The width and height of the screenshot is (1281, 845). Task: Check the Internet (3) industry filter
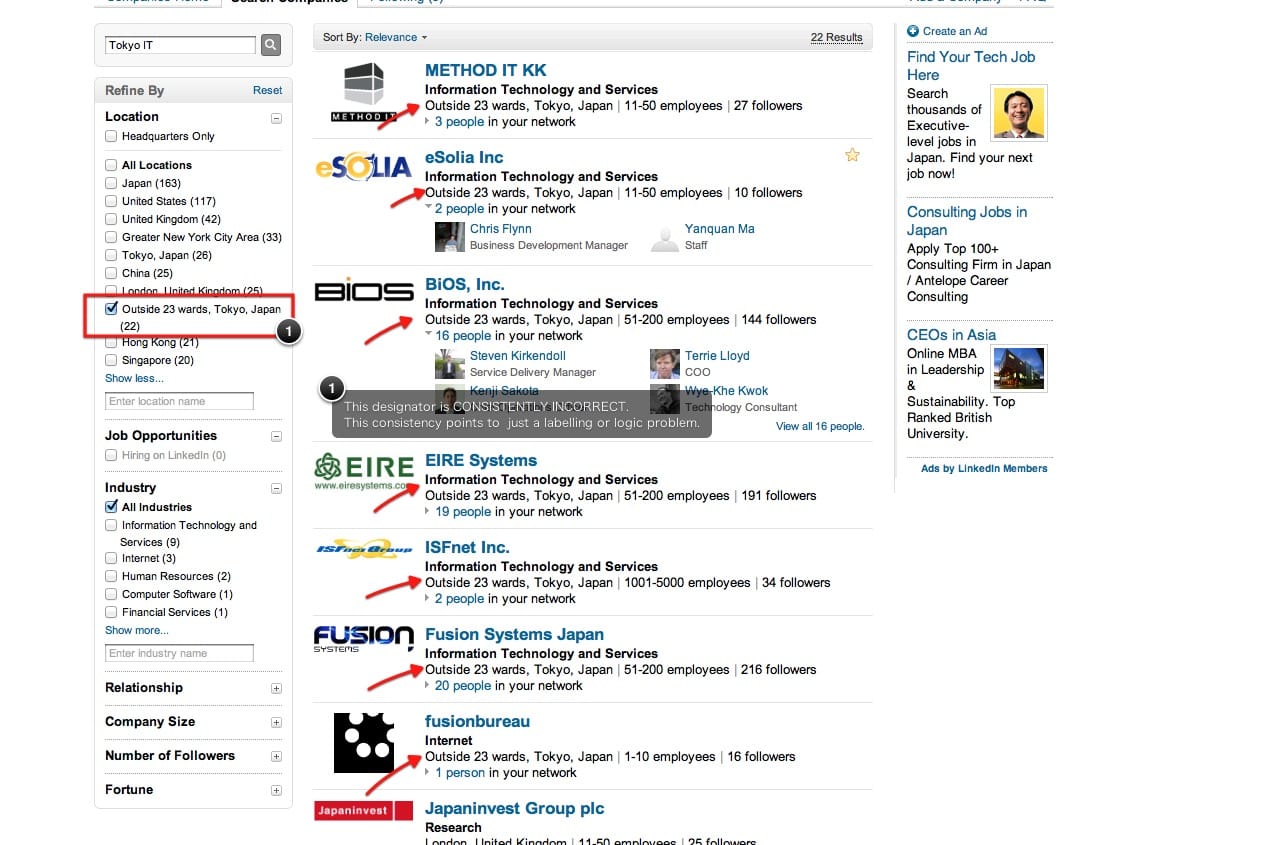111,558
